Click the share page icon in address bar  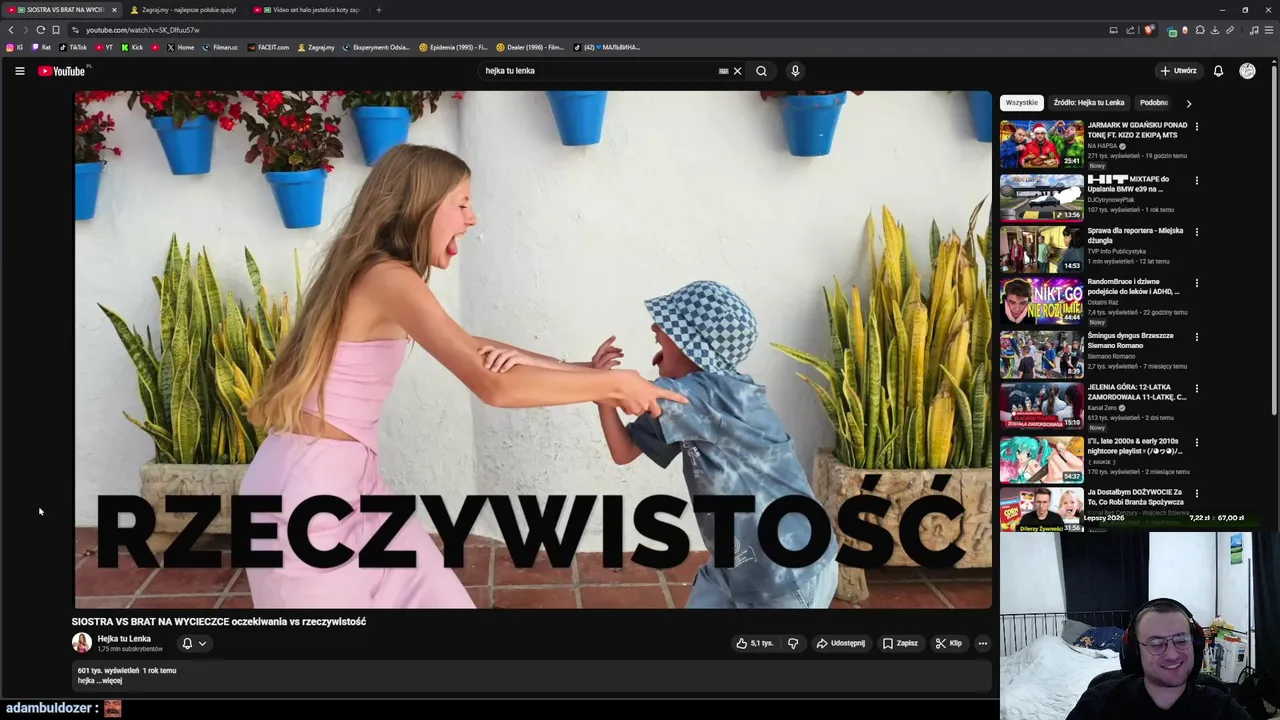[x=1128, y=30]
